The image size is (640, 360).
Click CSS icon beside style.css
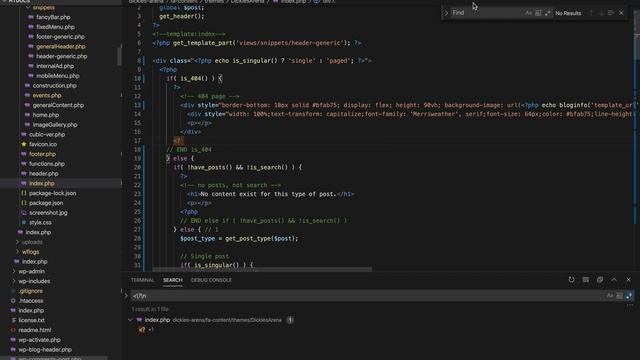point(24,222)
